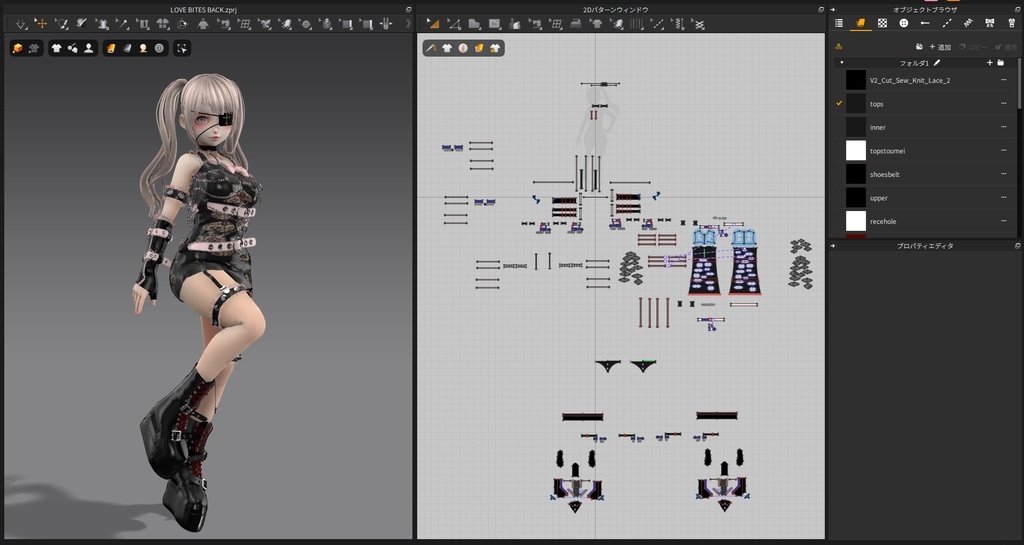Toggle textured surface orange fabric icon in 3D view

coord(112,48)
